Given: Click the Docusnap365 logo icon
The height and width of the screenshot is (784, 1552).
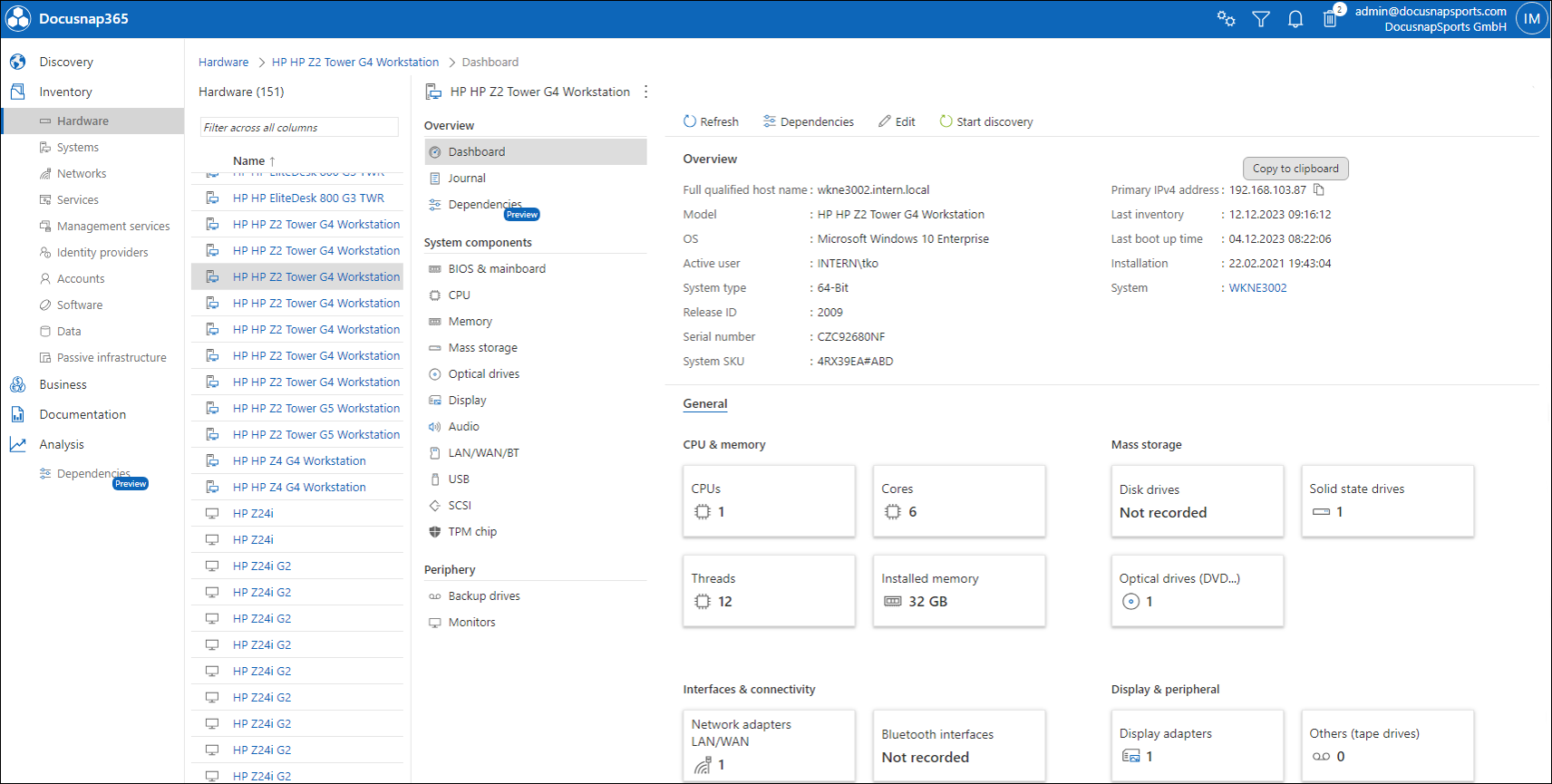Looking at the screenshot, I should [18, 18].
